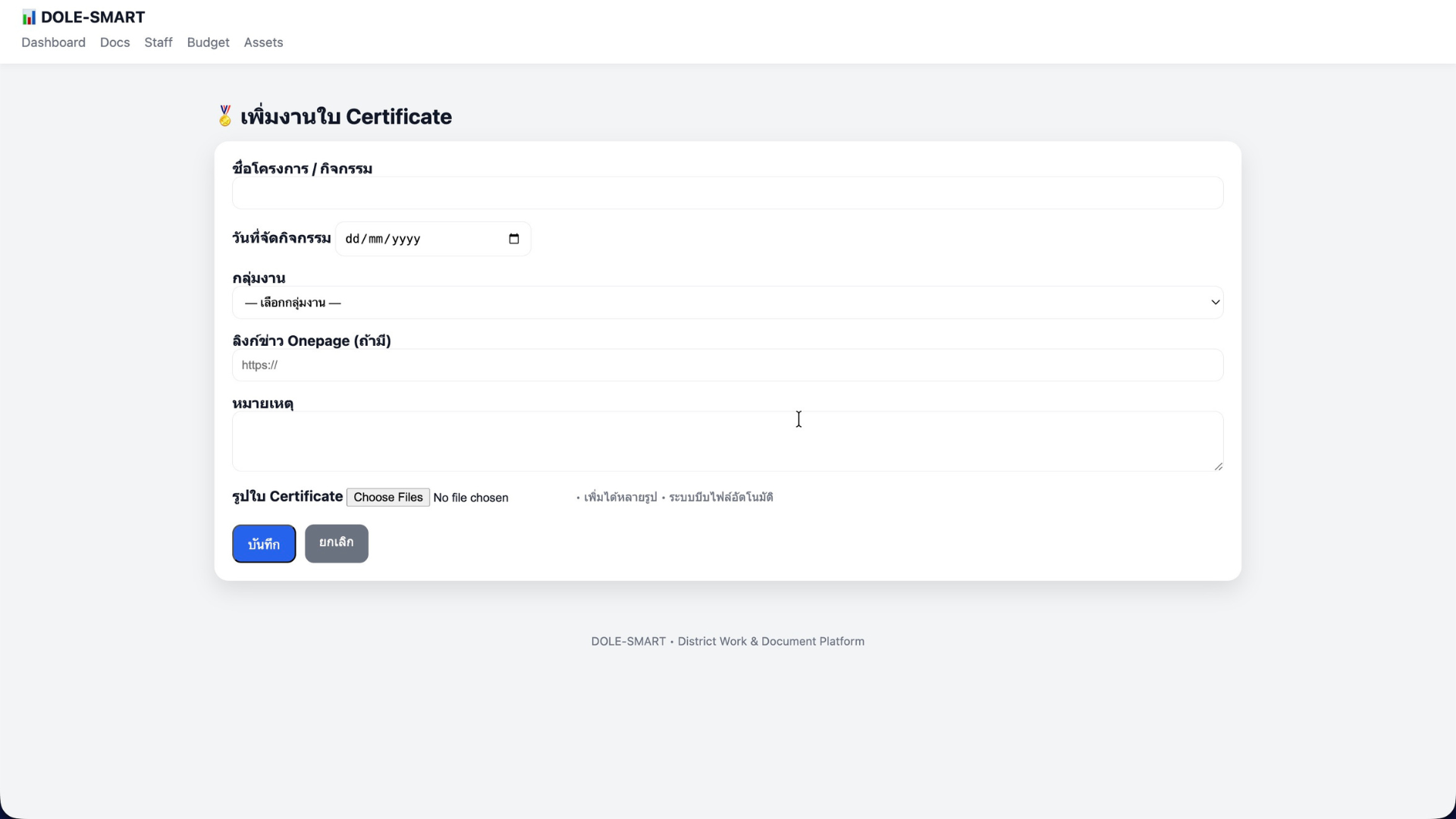This screenshot has width=1456, height=819.
Task: Open the Staff section
Action: tap(158, 42)
